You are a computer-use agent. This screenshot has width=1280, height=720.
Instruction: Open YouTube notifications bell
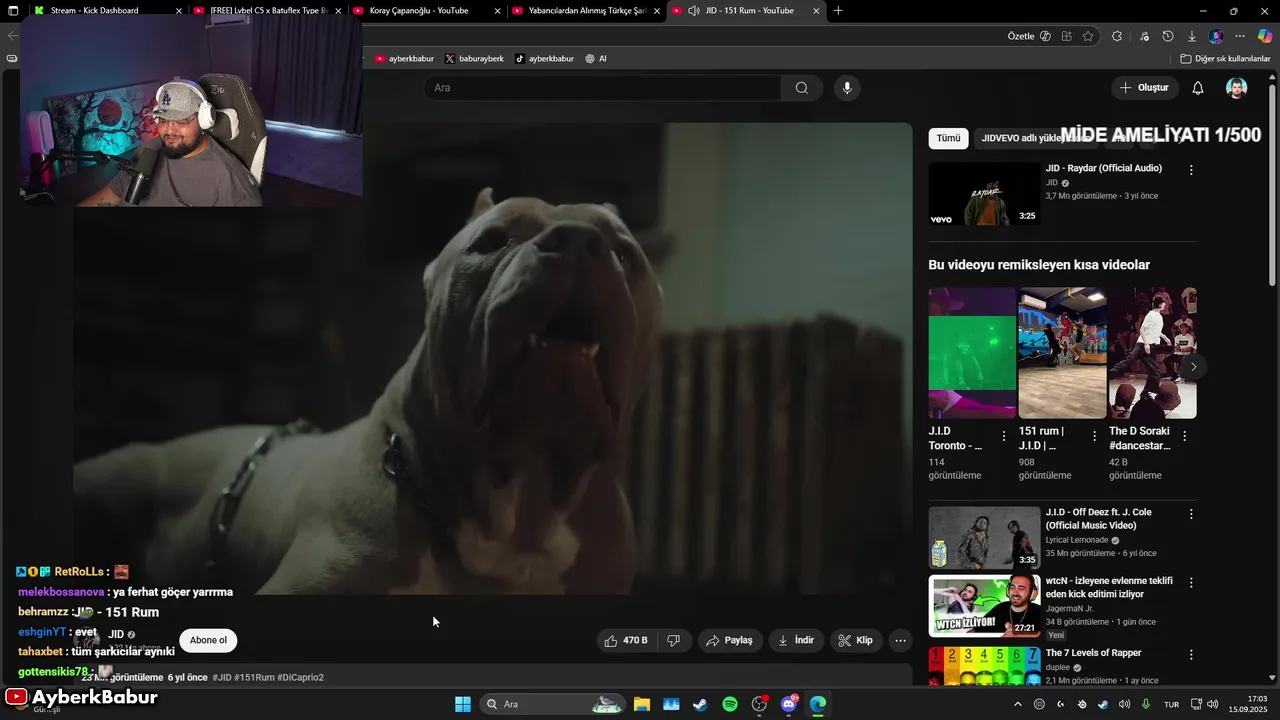[x=1197, y=88]
